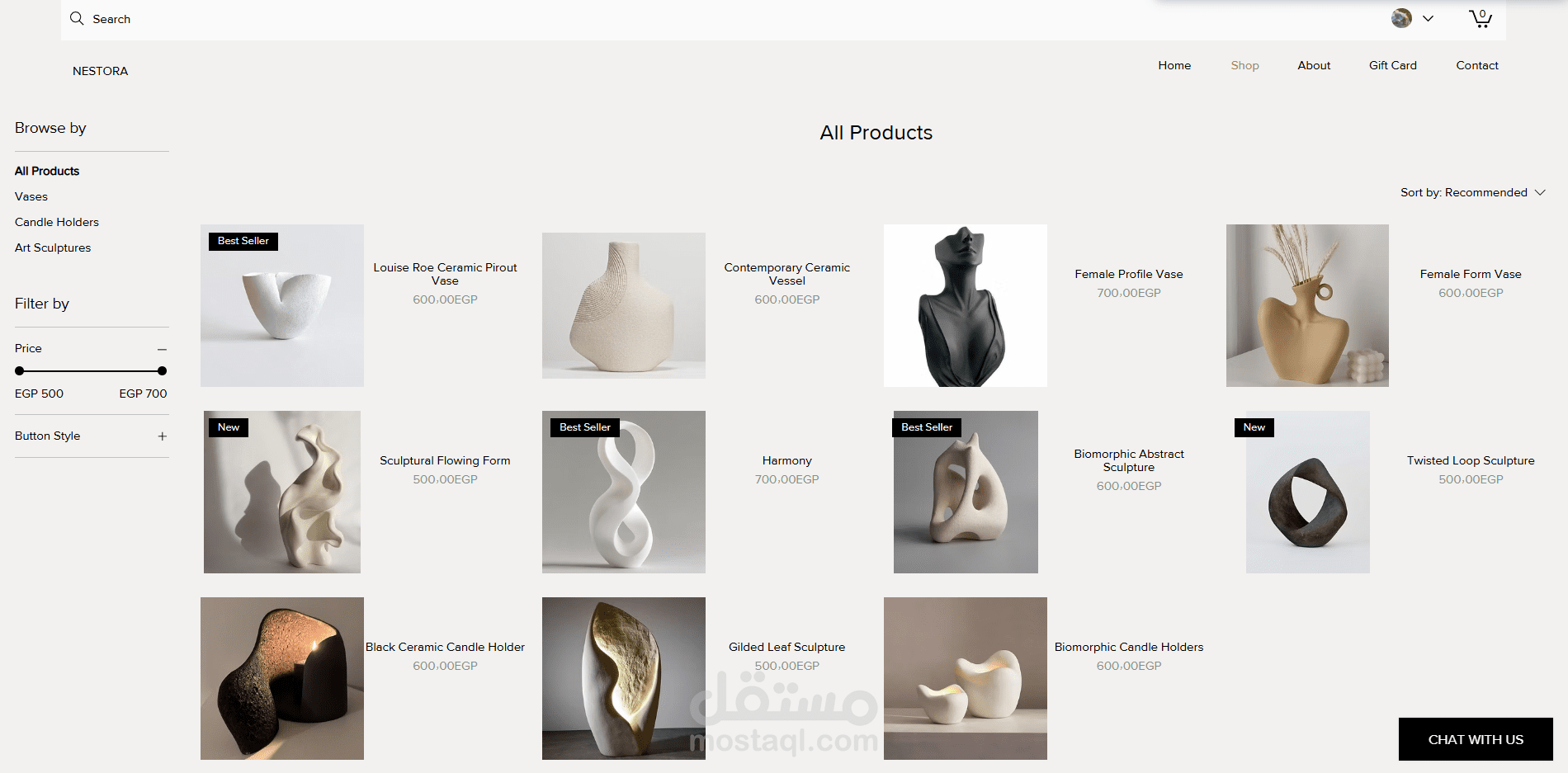This screenshot has width=1568, height=773.
Task: Browse the Candle Holders category
Action: tap(57, 222)
